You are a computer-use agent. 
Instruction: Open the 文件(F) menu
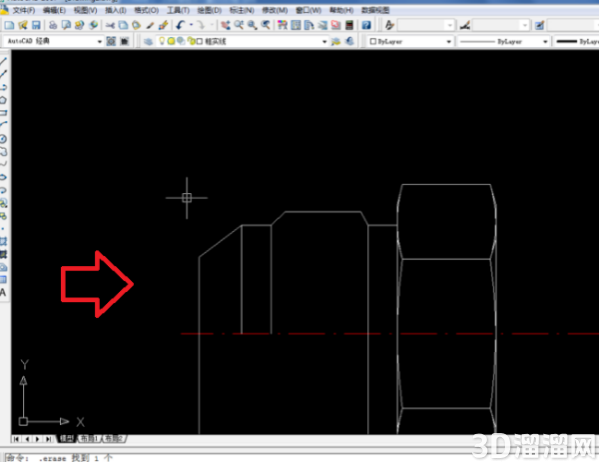coord(23,10)
